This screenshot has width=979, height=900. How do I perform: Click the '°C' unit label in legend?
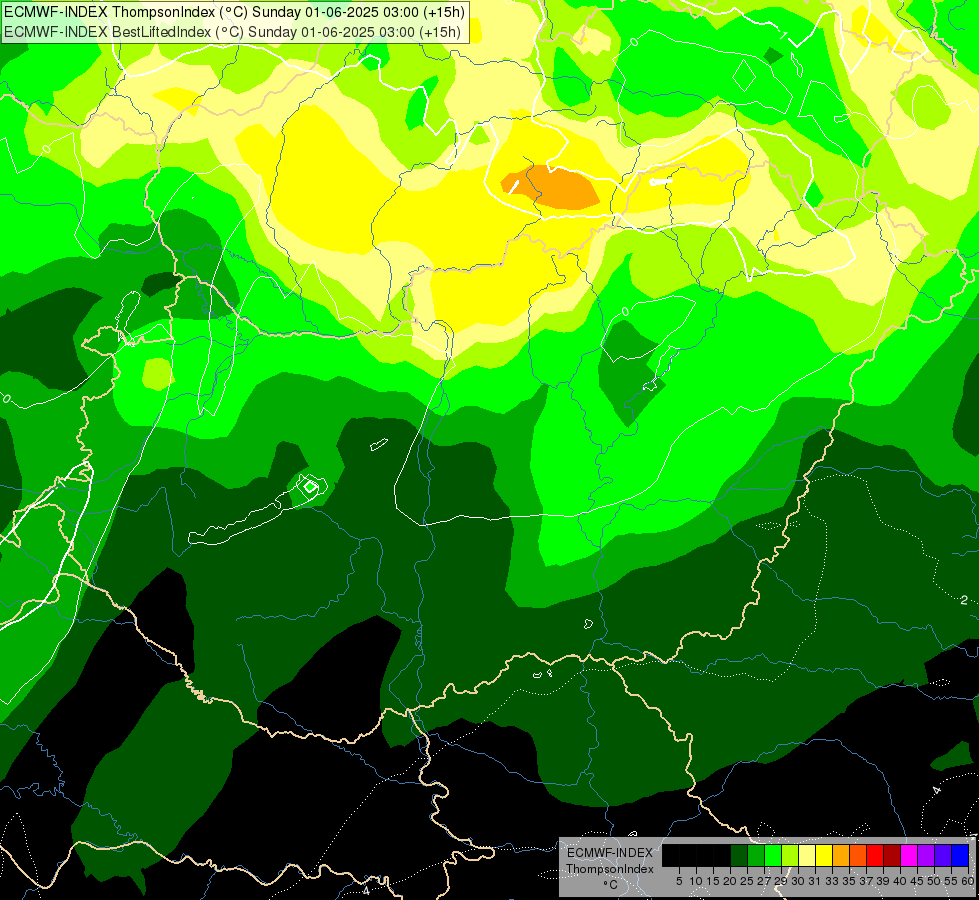611,885
